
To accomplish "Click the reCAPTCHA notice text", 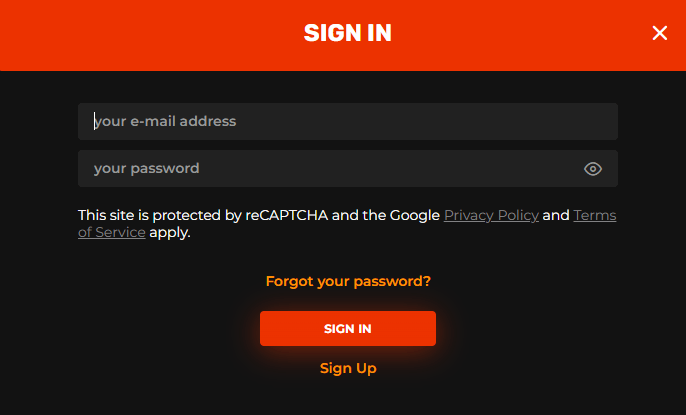I will [347, 223].
